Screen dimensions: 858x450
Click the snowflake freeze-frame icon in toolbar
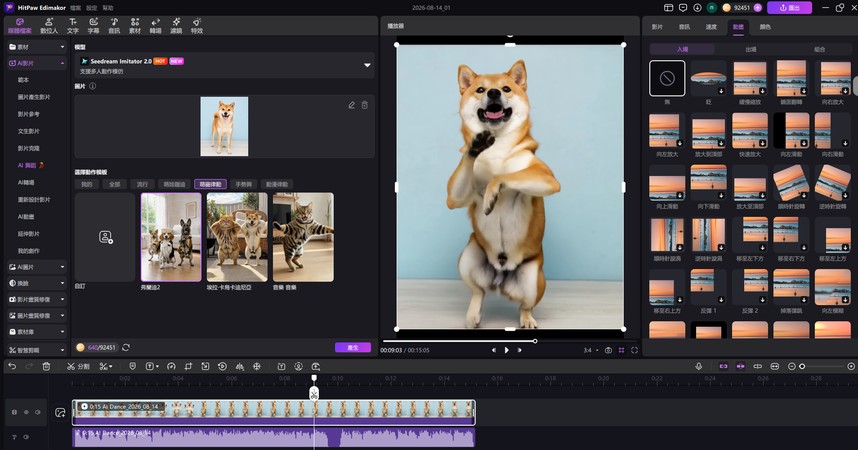(x=257, y=366)
